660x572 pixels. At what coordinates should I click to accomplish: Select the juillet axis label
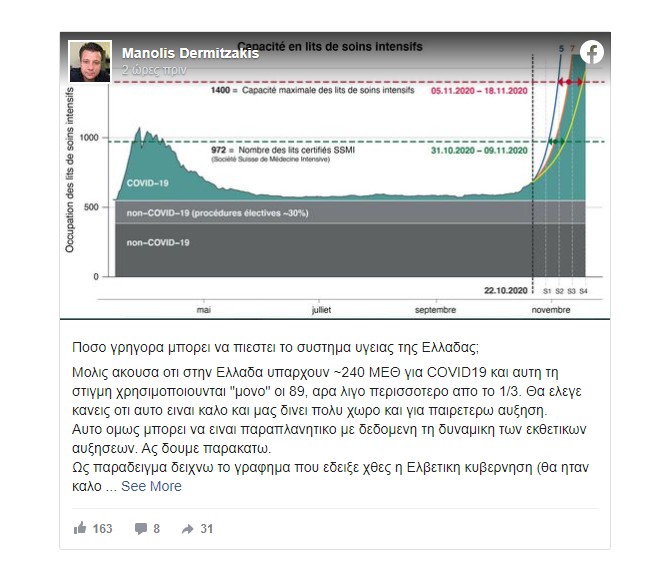(322, 311)
